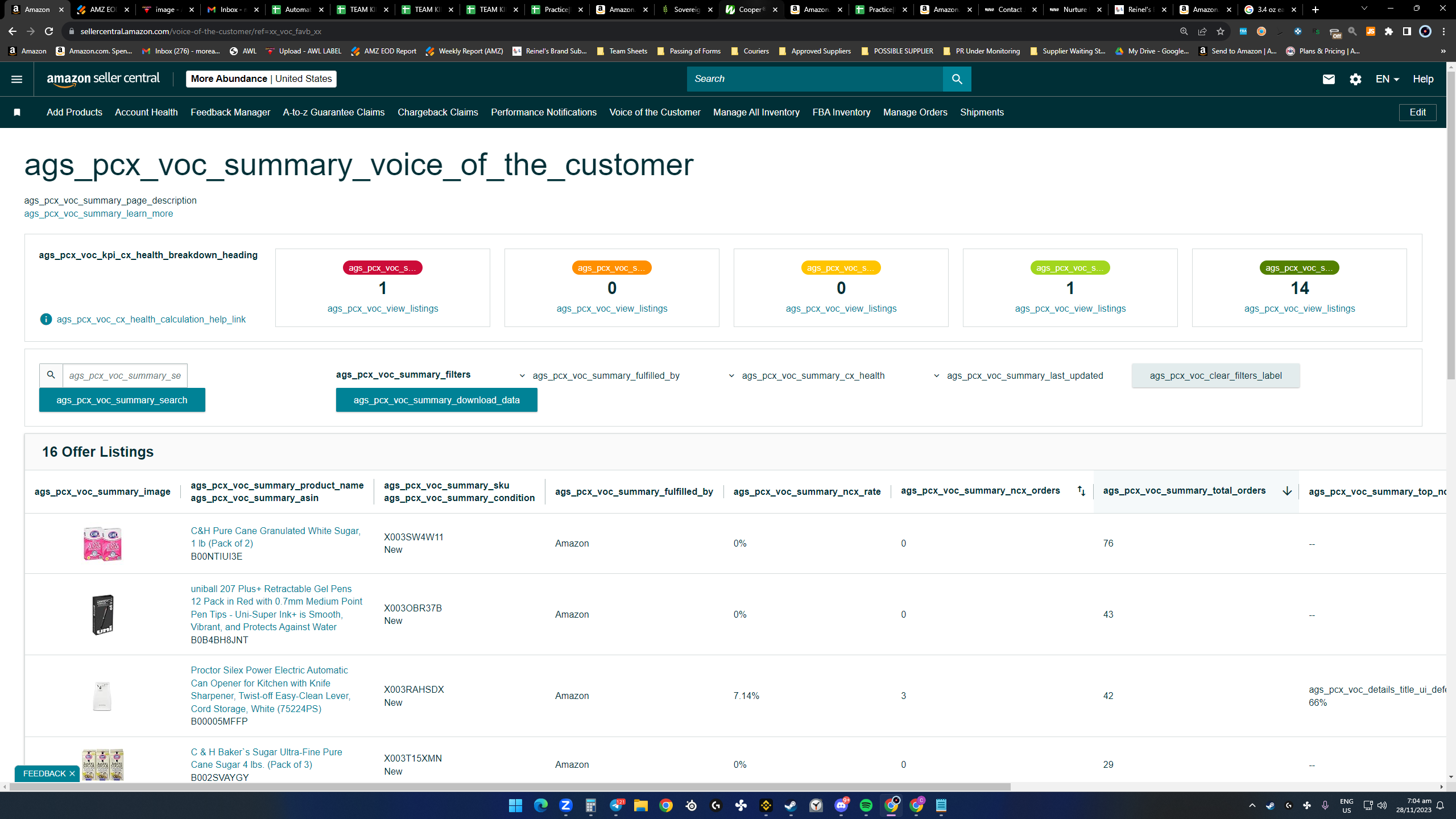Open Microsoft Edge from the taskbar
1456x819 pixels.
coord(540,805)
